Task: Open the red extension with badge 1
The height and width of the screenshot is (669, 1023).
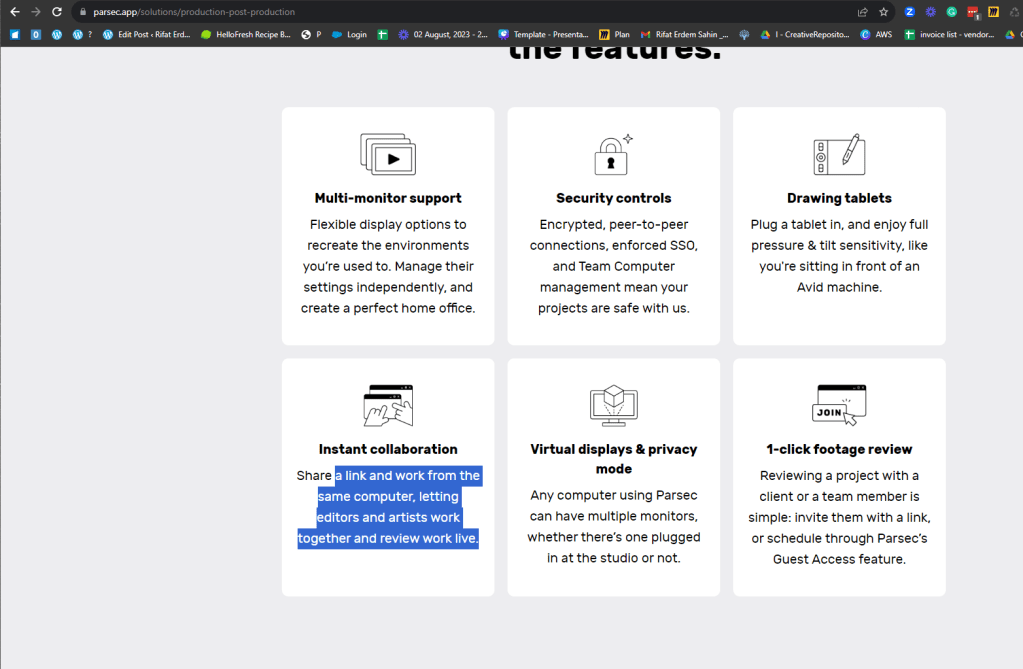Action: [x=973, y=12]
